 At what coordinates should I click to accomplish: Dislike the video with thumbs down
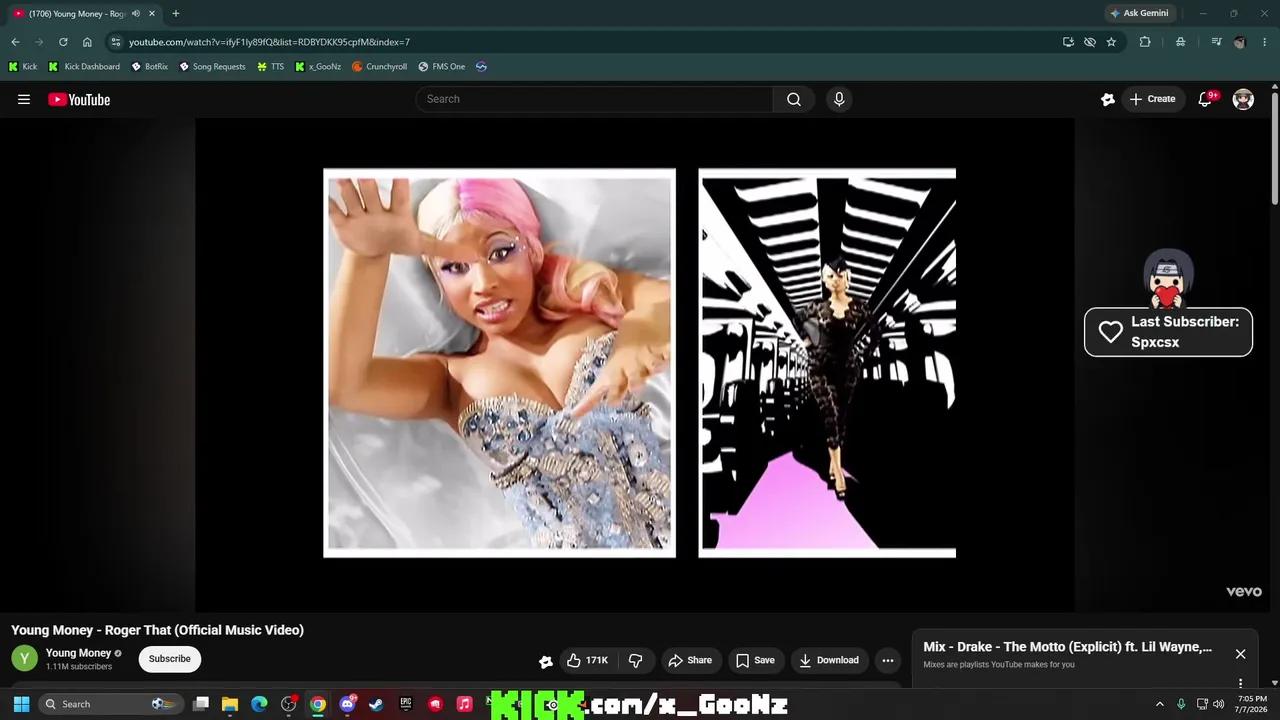(635, 660)
